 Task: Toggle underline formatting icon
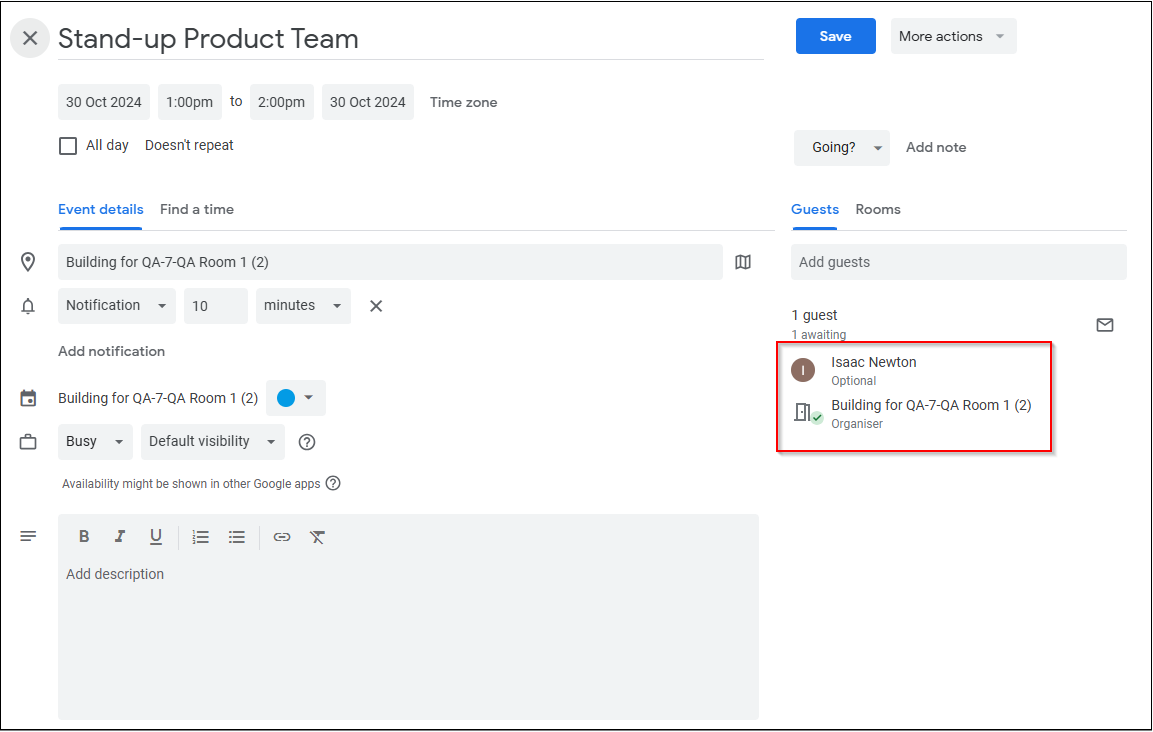pyautogui.click(x=155, y=537)
